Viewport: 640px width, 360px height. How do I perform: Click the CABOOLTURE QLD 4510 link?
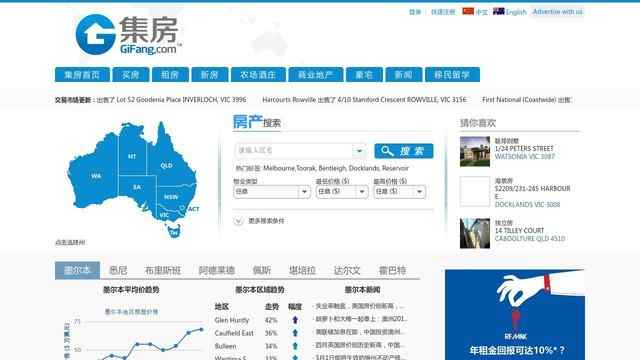click(530, 238)
